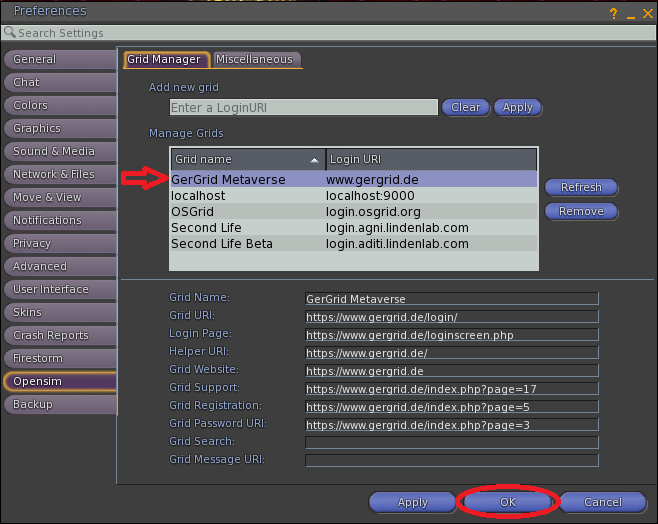
Task: Click the help question mark icon
Action: (614, 13)
